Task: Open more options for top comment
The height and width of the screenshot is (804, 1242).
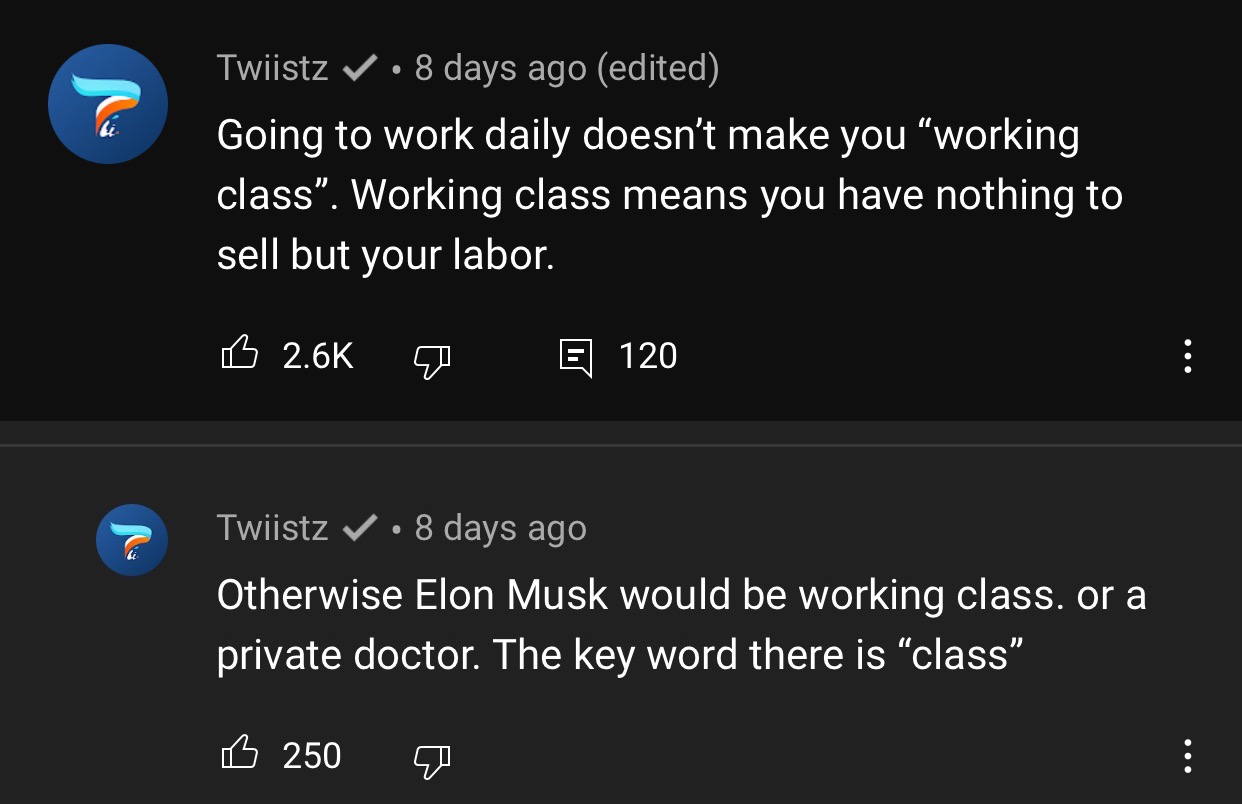Action: [1187, 356]
